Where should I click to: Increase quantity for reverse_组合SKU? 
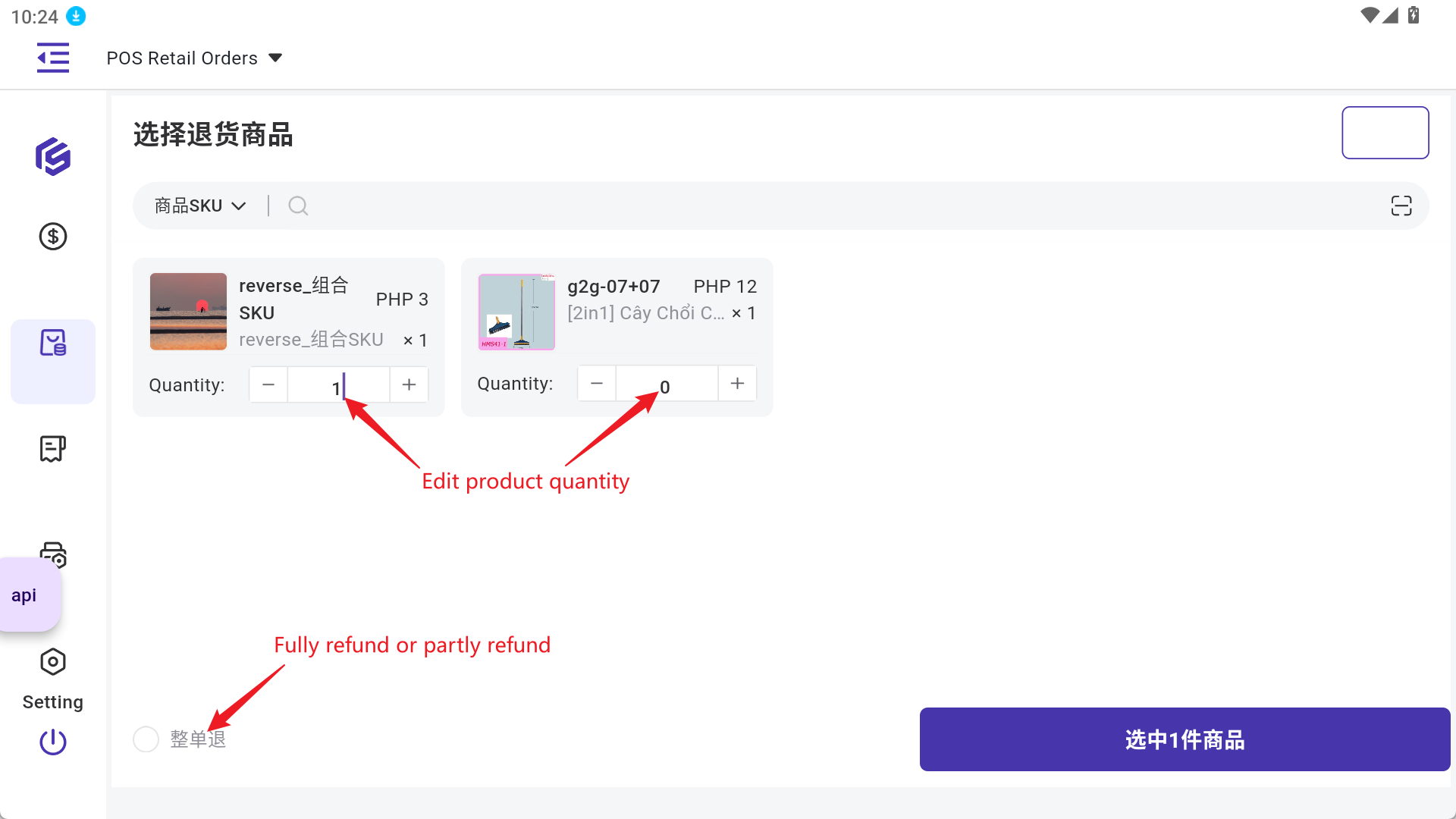pos(409,384)
